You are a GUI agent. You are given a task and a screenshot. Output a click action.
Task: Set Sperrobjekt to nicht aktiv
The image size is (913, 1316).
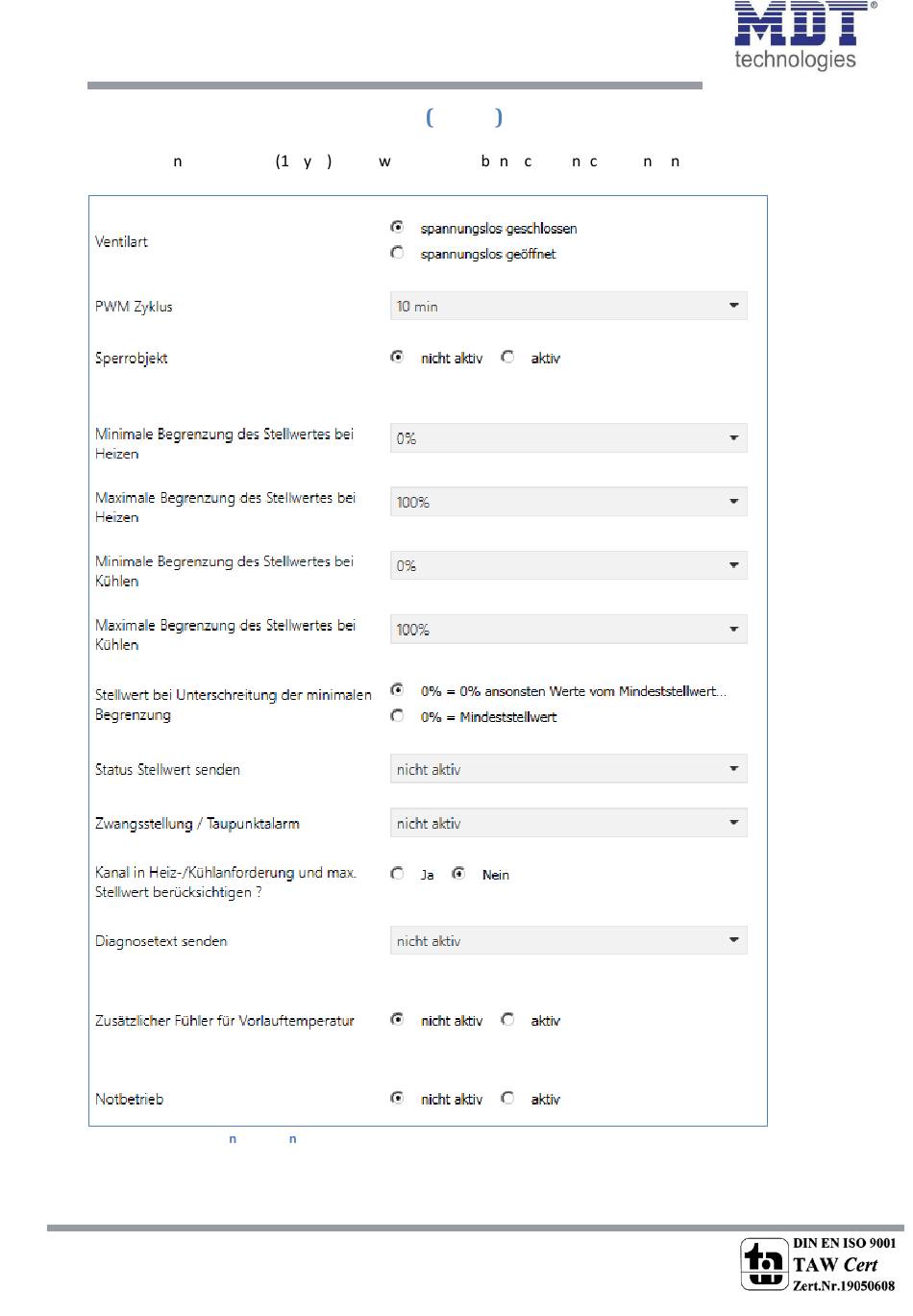point(397,357)
